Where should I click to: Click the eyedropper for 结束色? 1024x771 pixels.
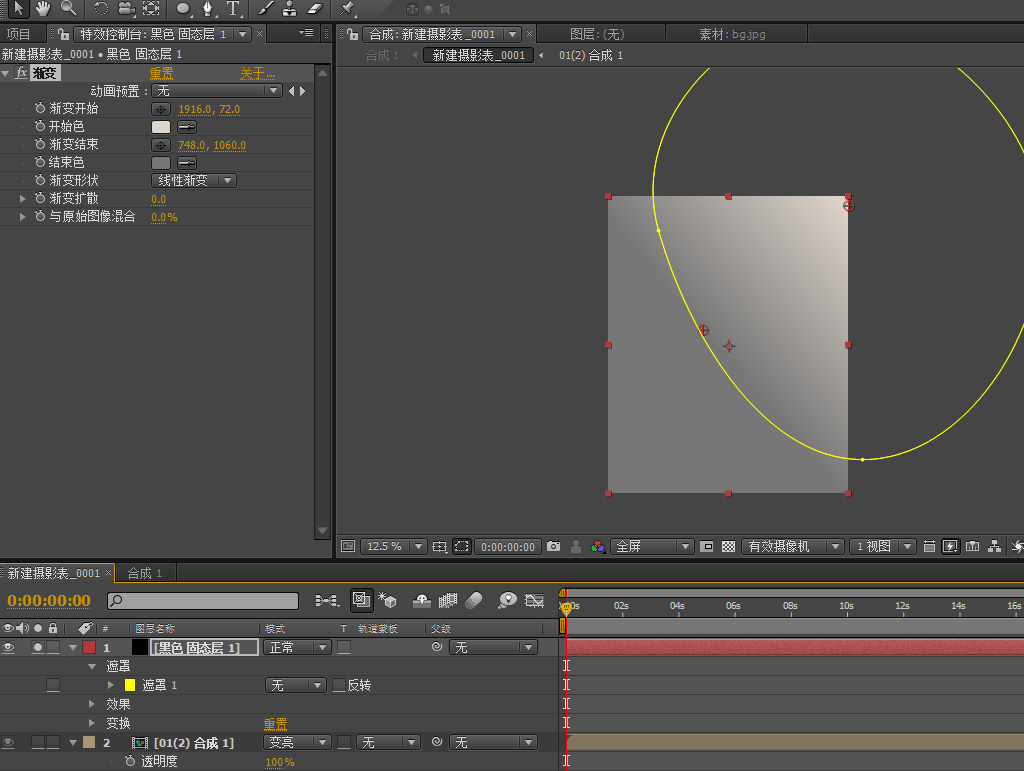coord(187,163)
